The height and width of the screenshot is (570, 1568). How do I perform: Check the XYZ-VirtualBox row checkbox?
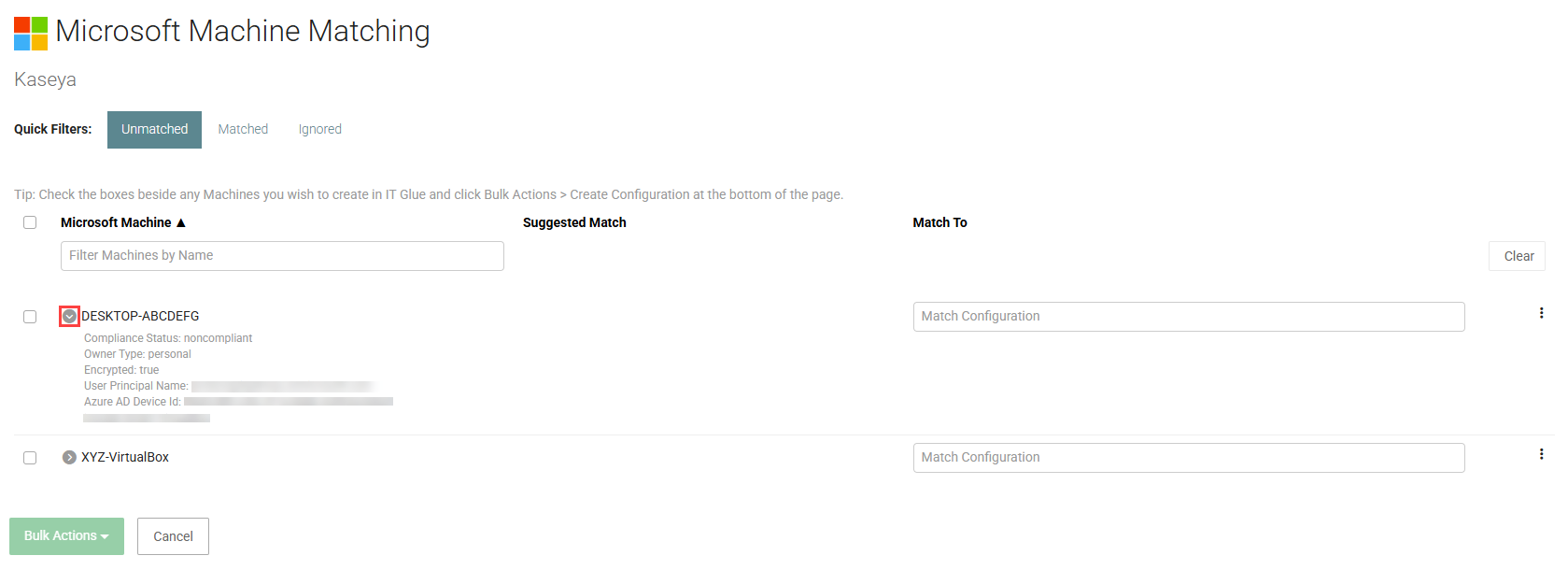tap(30, 458)
